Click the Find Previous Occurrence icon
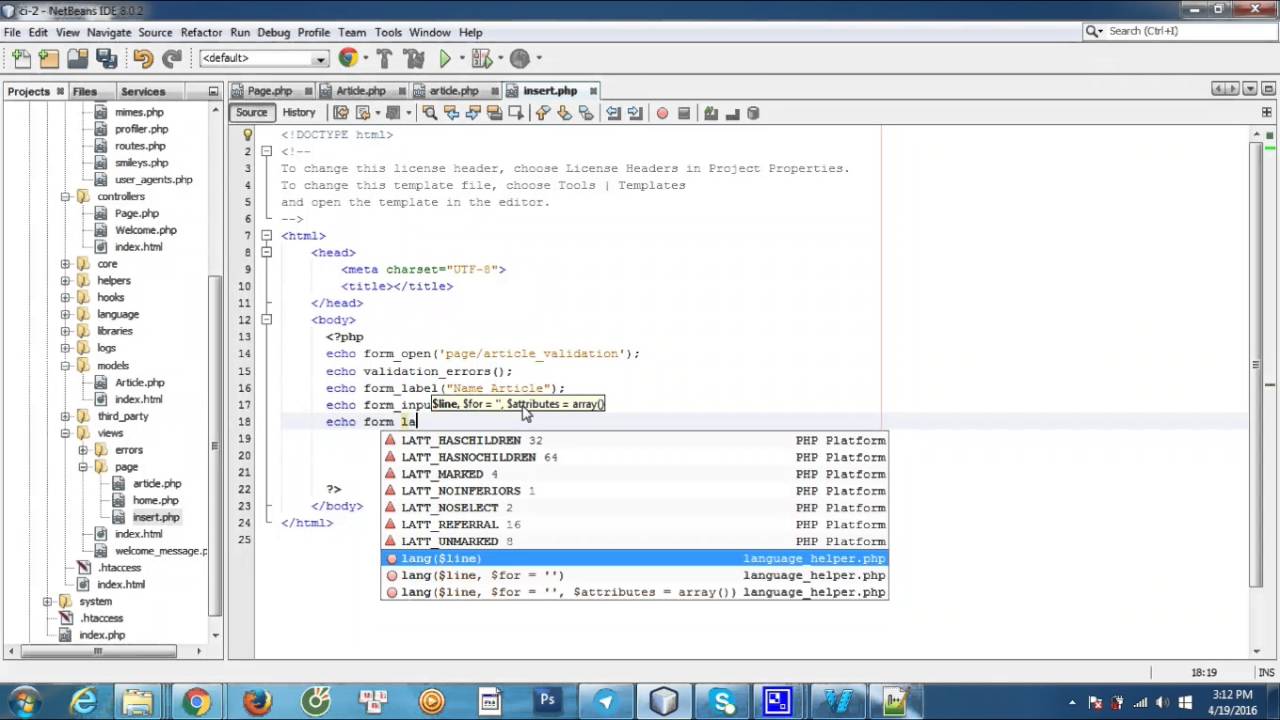The image size is (1280, 720). pyautogui.click(x=451, y=113)
